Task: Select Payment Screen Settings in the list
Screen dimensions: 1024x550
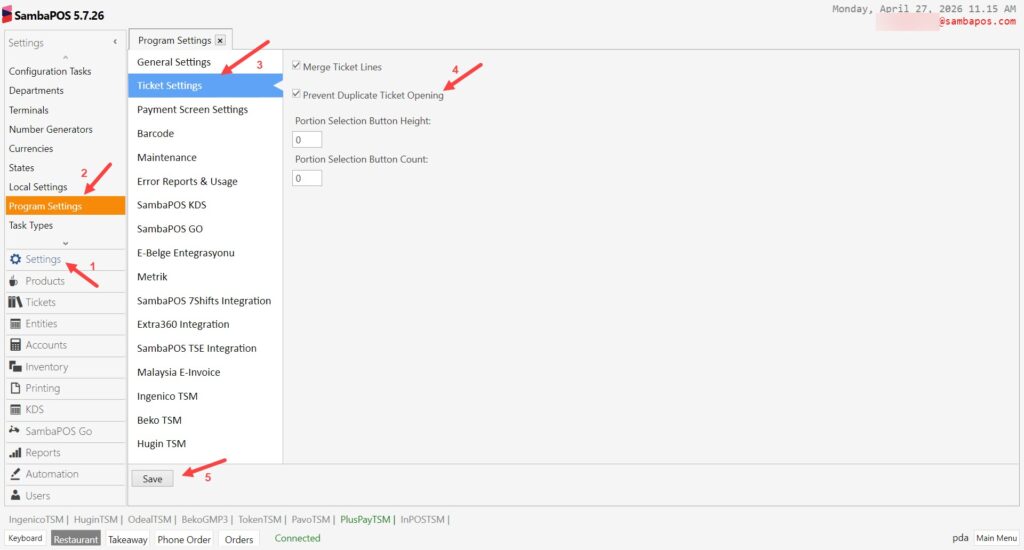Action: point(192,110)
